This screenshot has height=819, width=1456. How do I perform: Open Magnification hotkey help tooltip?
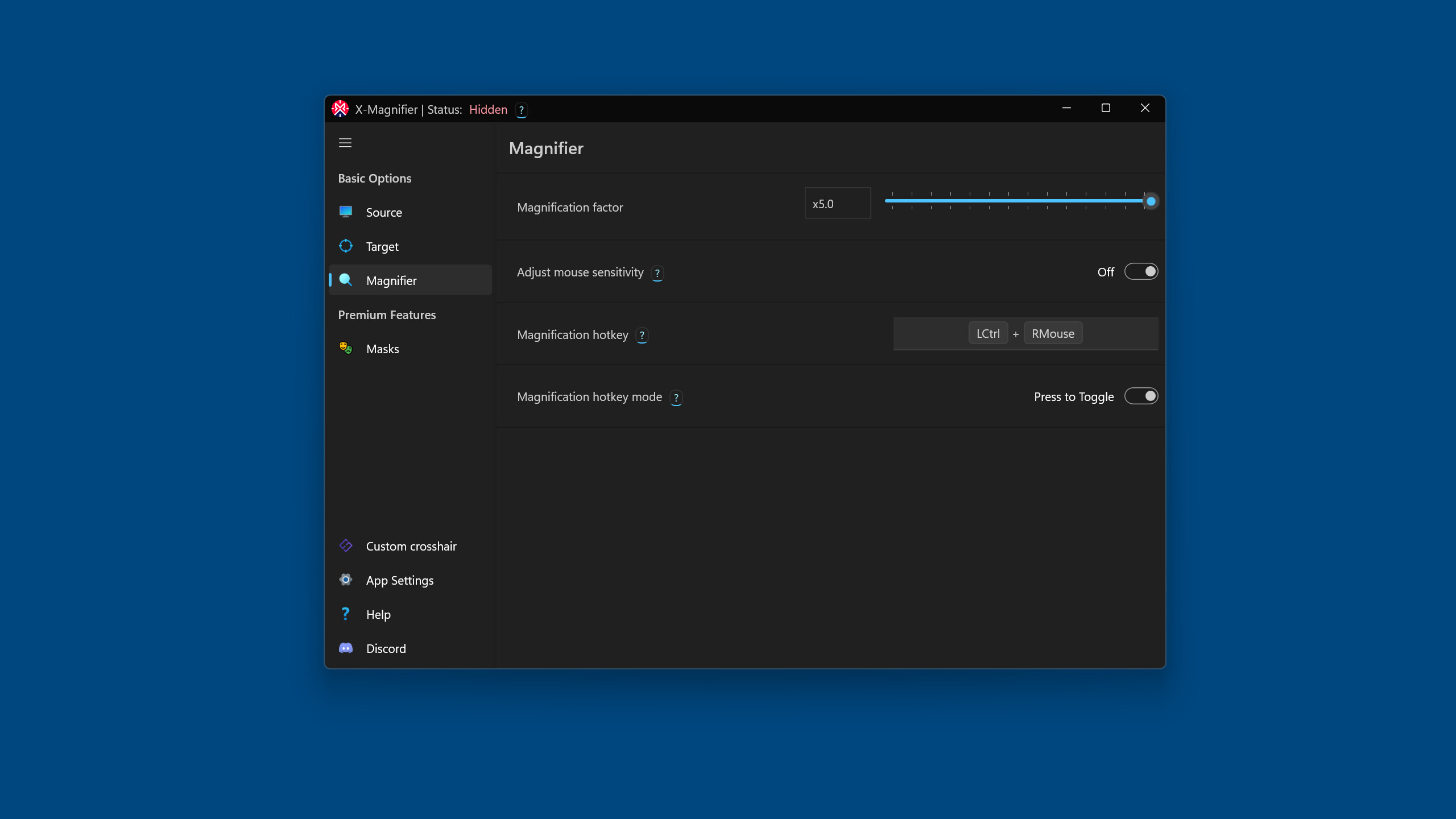point(642,336)
